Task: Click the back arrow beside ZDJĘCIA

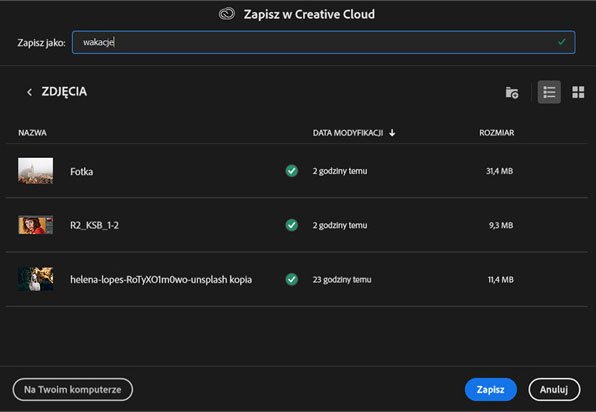Action: pyautogui.click(x=29, y=92)
